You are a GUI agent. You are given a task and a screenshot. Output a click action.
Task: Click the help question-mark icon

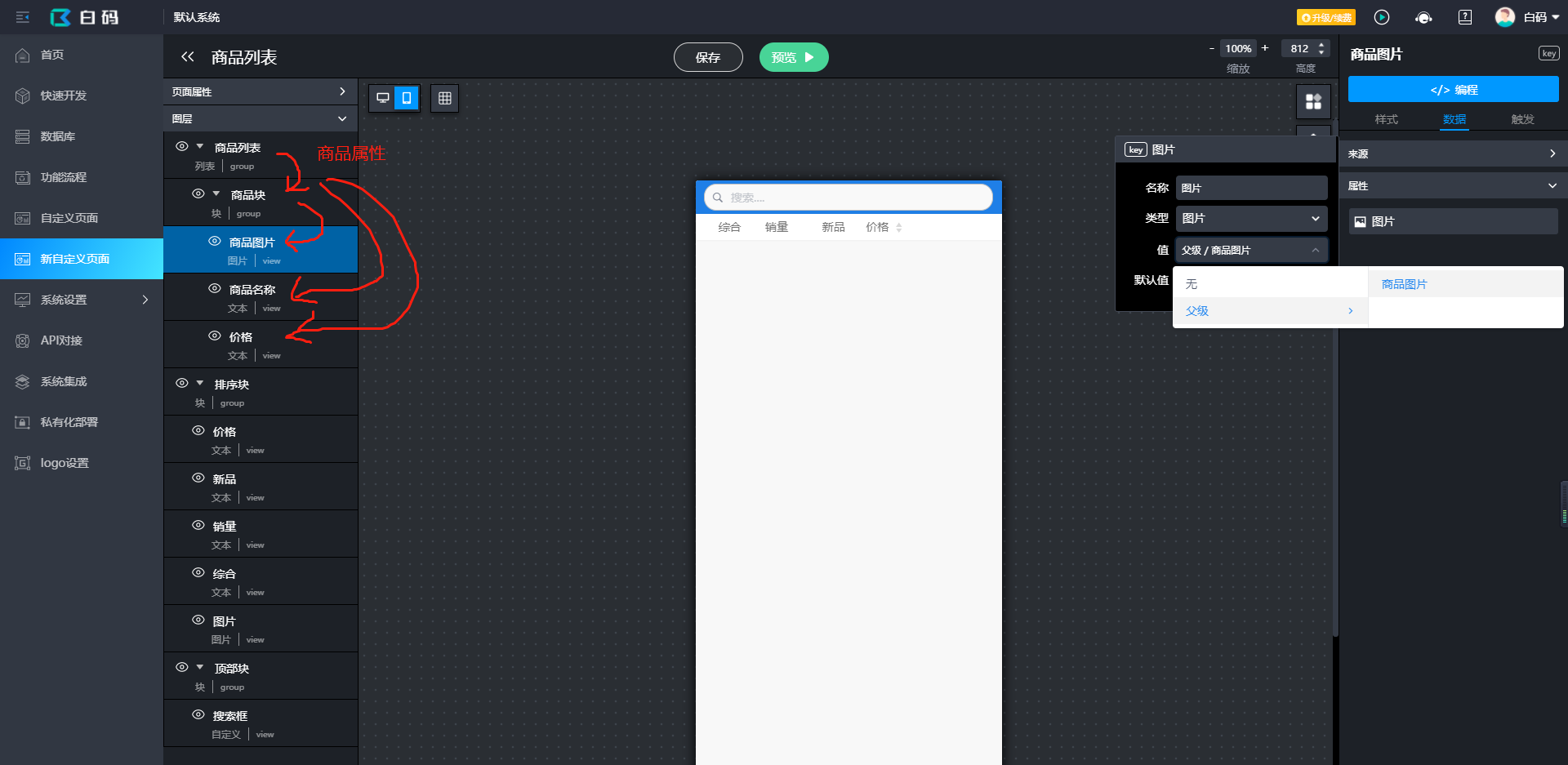tap(1465, 17)
